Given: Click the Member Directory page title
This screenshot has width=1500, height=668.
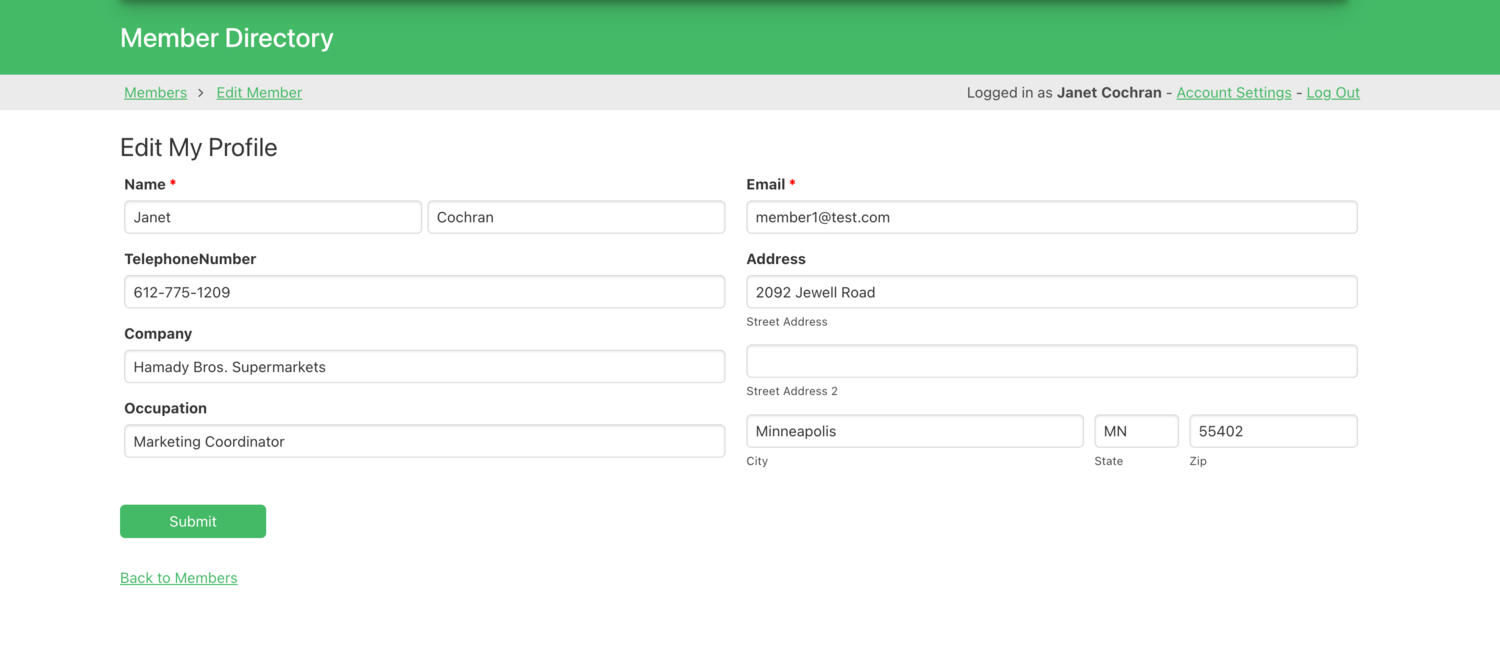Looking at the screenshot, I should pos(226,37).
